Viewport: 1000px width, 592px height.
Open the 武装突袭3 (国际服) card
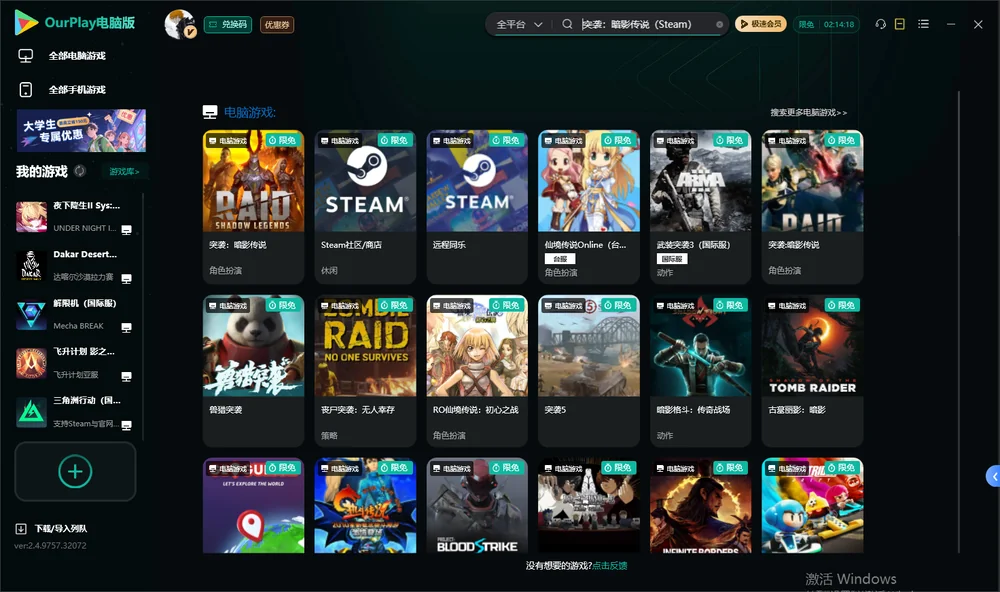[x=700, y=207]
